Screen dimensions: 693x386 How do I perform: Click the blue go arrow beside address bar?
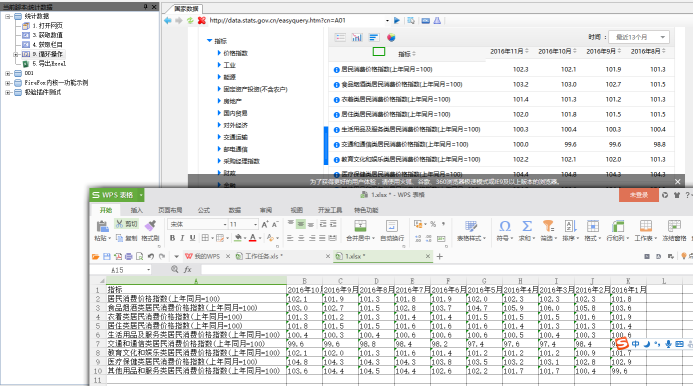397,20
